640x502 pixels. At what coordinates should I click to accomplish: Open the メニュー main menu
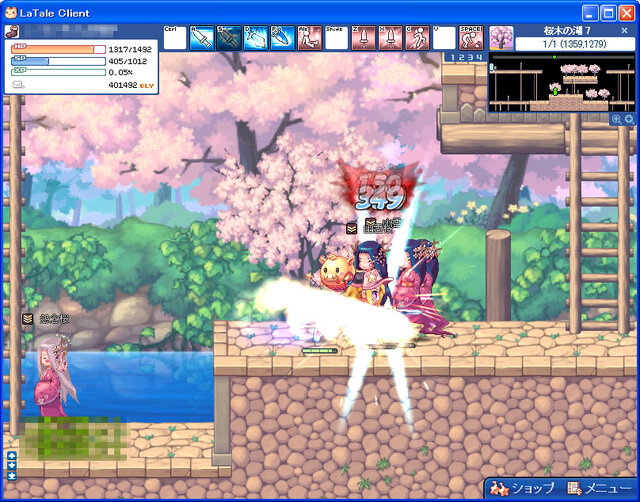click(598, 489)
